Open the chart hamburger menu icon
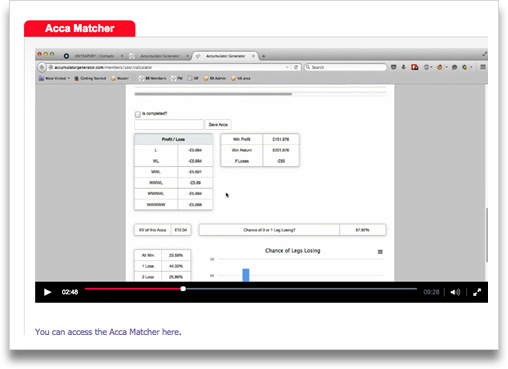This screenshot has height=369, width=508. (380, 252)
